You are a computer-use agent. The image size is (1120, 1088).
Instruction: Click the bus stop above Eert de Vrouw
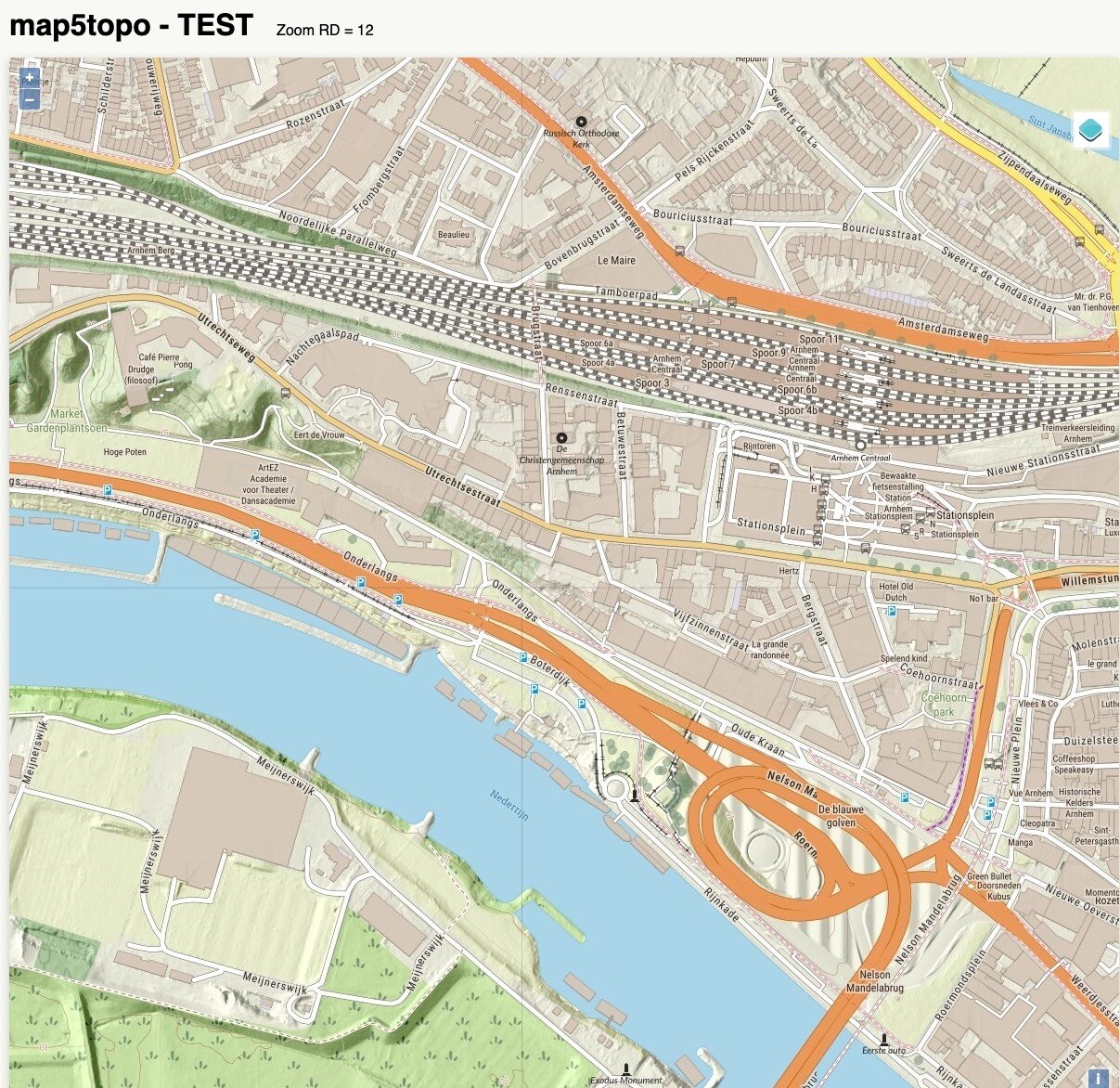tap(285, 393)
